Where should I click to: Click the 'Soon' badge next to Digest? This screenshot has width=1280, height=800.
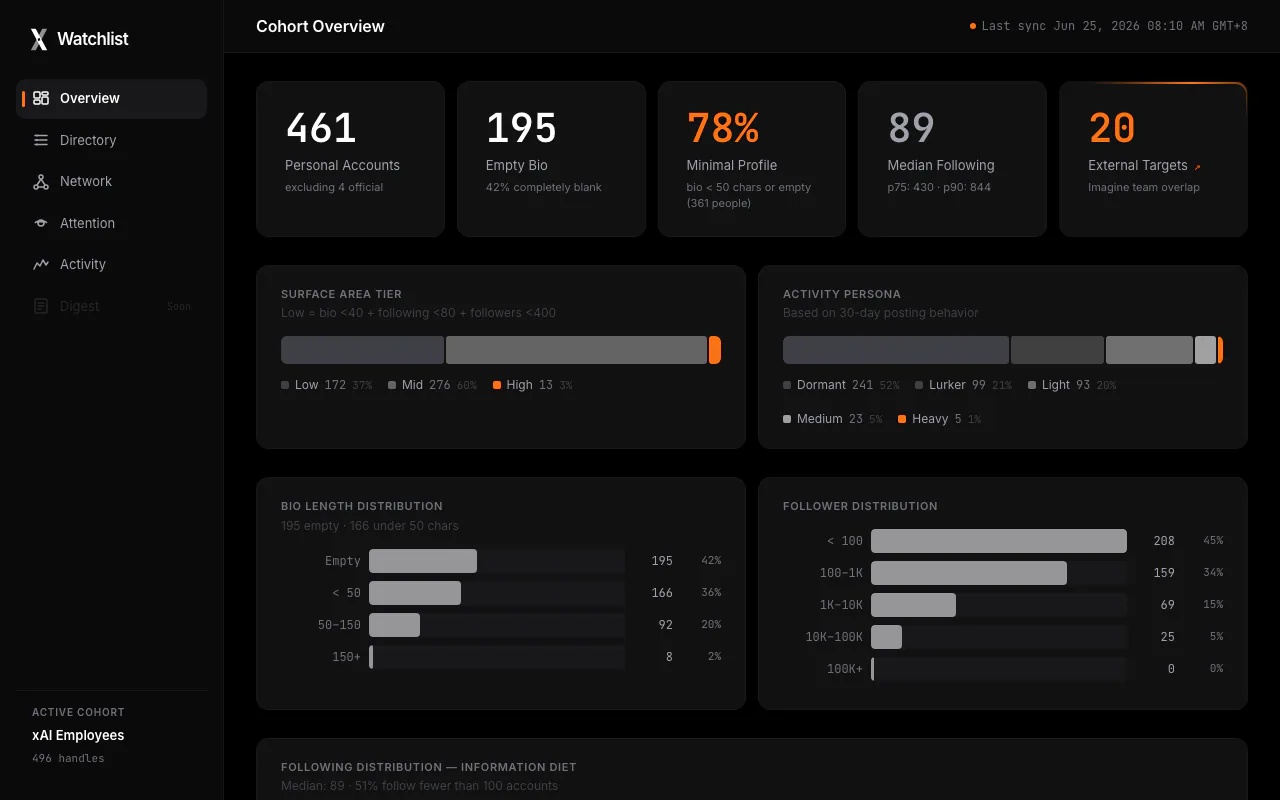[x=179, y=306]
